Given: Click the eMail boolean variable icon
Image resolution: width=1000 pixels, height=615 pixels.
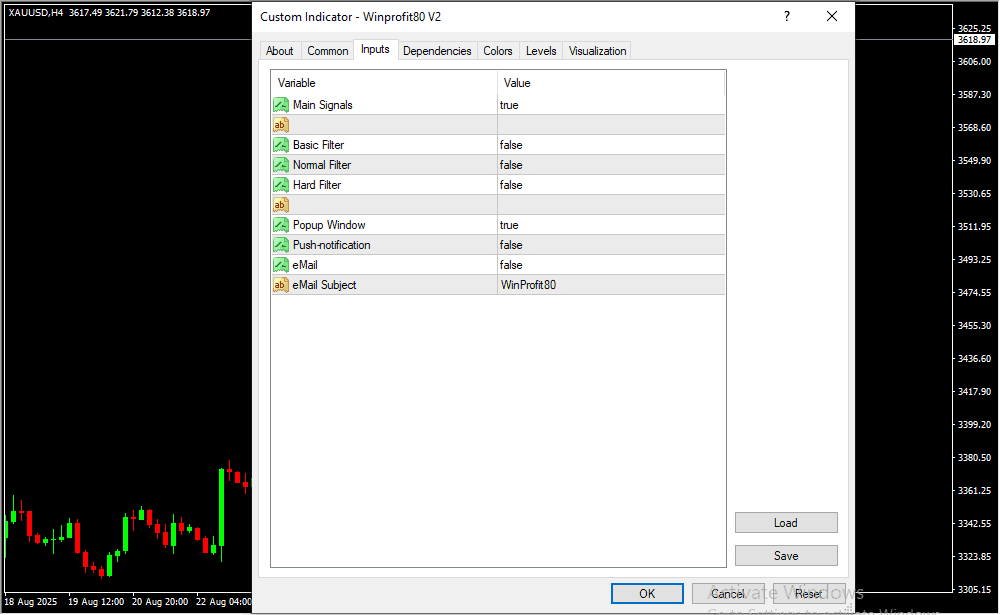Looking at the screenshot, I should (x=281, y=265).
